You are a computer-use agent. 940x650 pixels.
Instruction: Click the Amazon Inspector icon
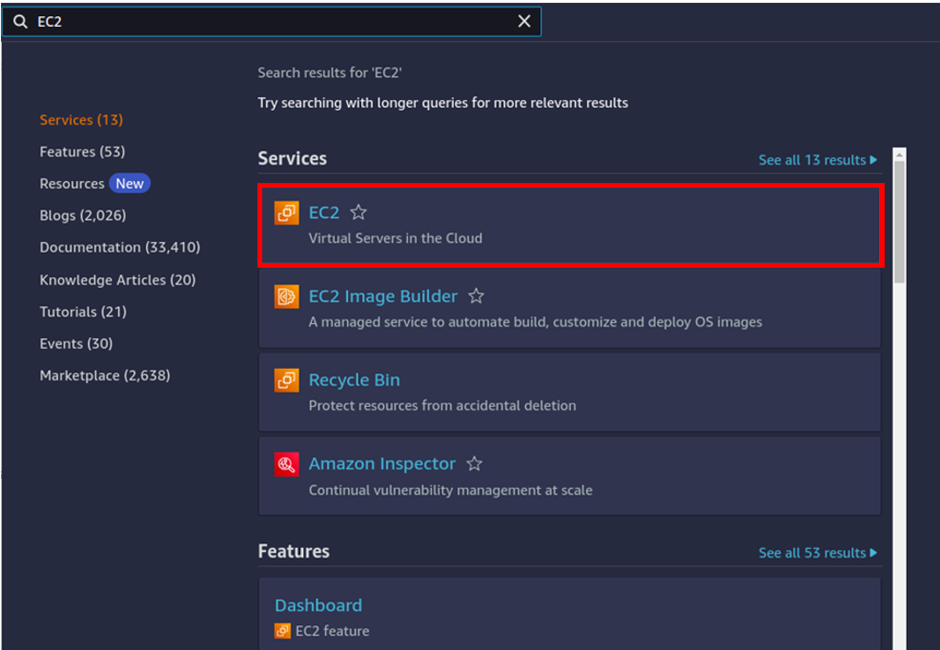point(287,464)
